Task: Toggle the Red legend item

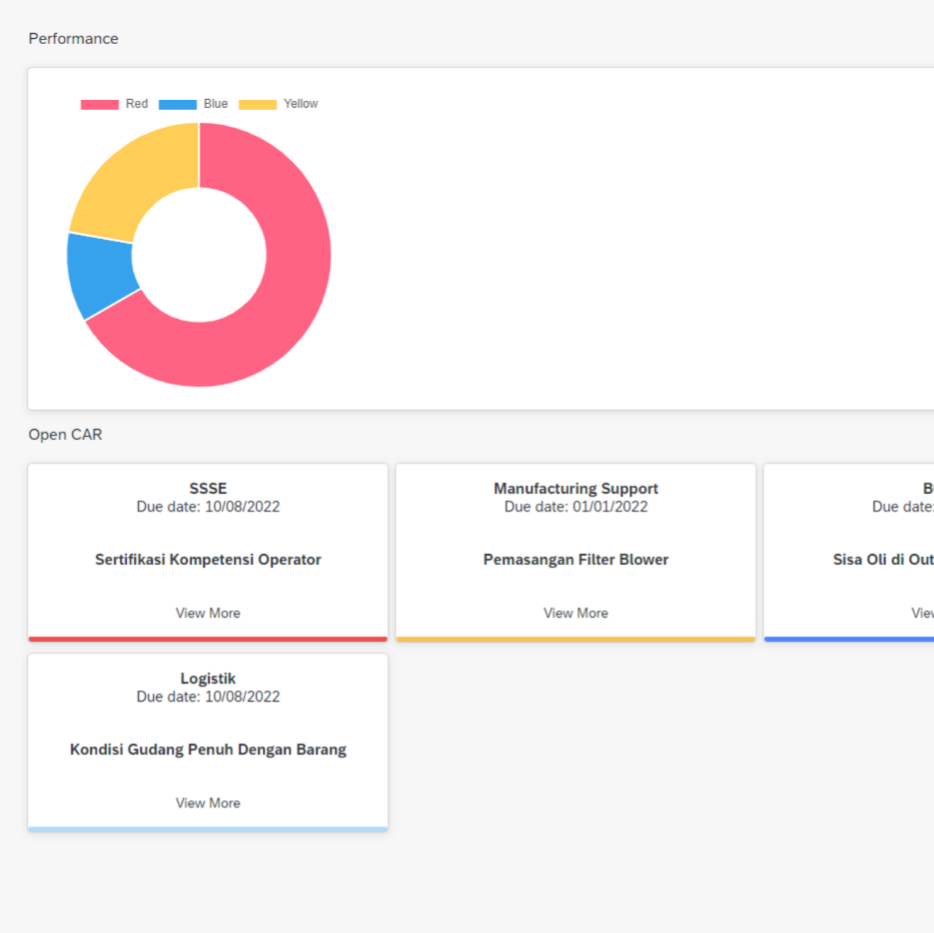Action: (x=114, y=104)
